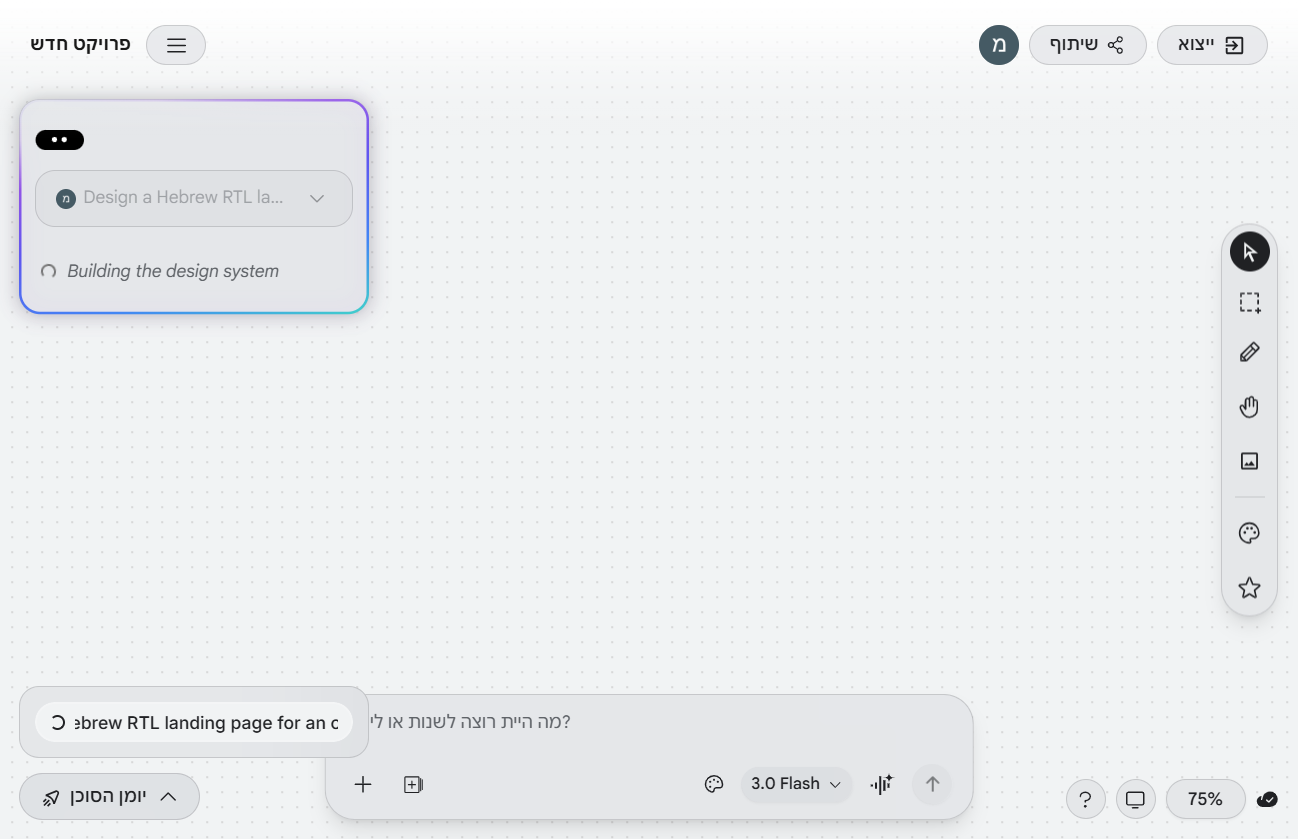Click the voice input sparkle icon

pos(881,784)
